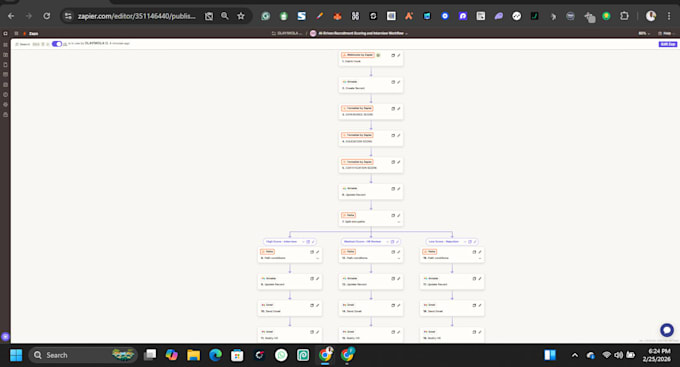Open Microsoft Edge from the taskbar
Image resolution: width=680 pixels, height=367 pixels.
pos(216,355)
